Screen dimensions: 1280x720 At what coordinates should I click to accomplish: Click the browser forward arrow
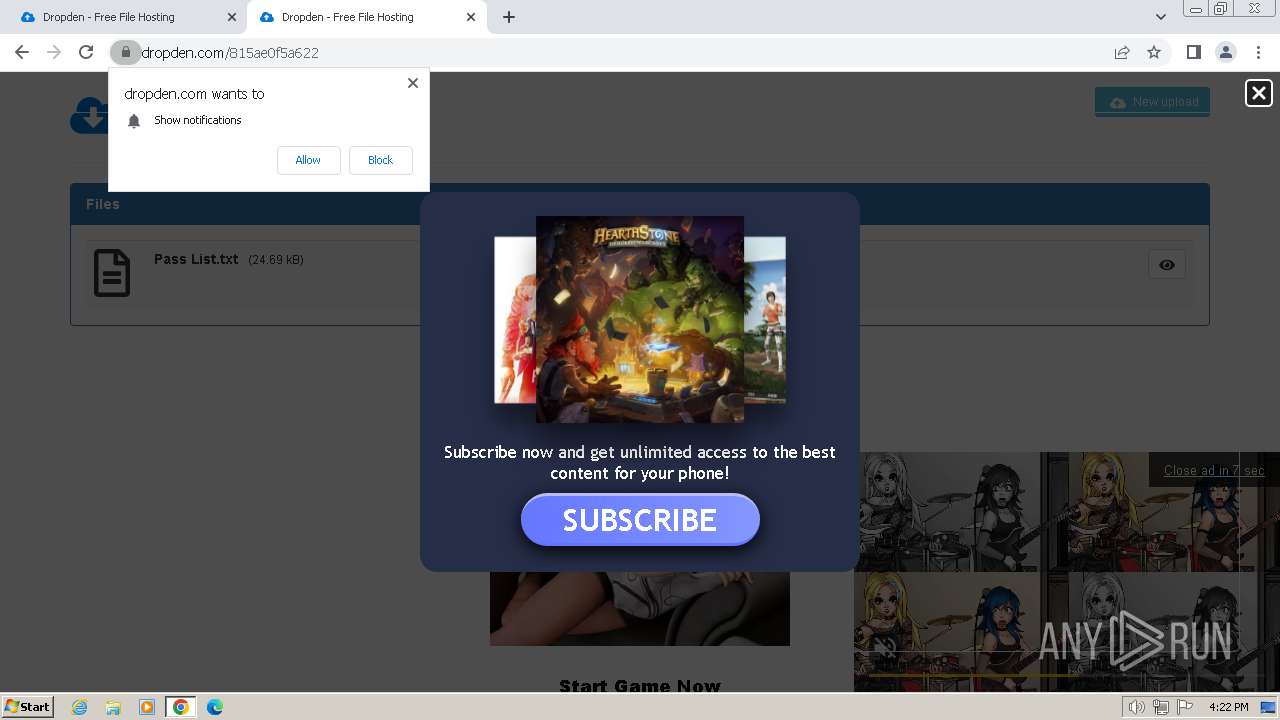(54, 52)
